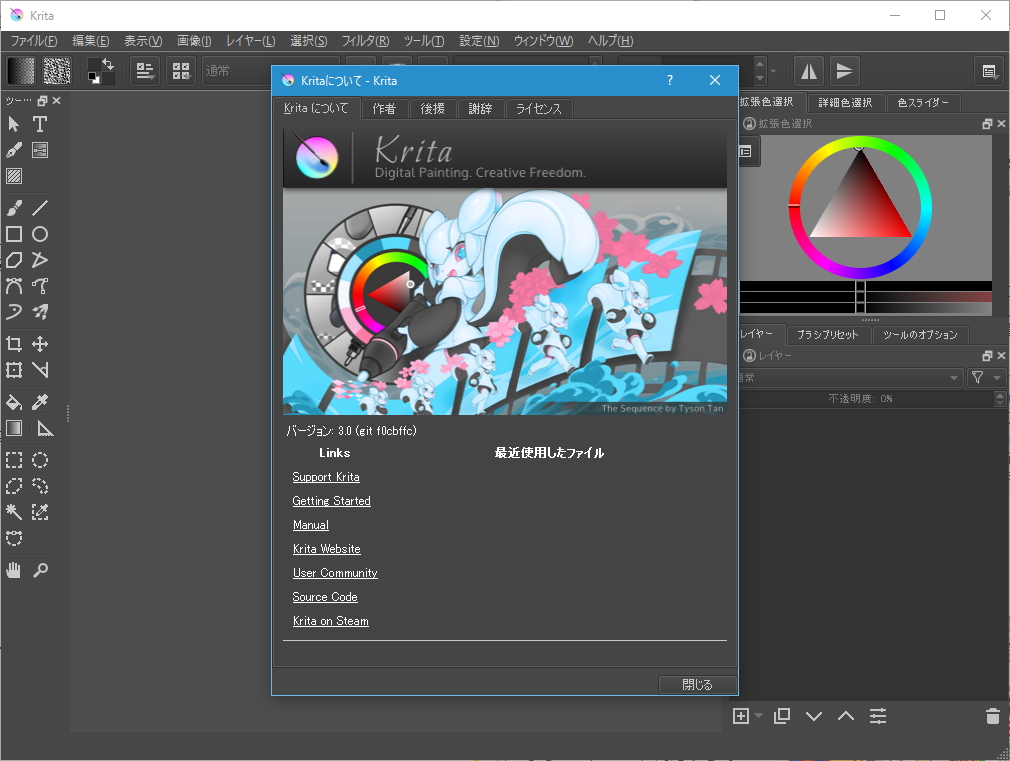Select the Transform tool
This screenshot has height=761, width=1010.
[14, 370]
